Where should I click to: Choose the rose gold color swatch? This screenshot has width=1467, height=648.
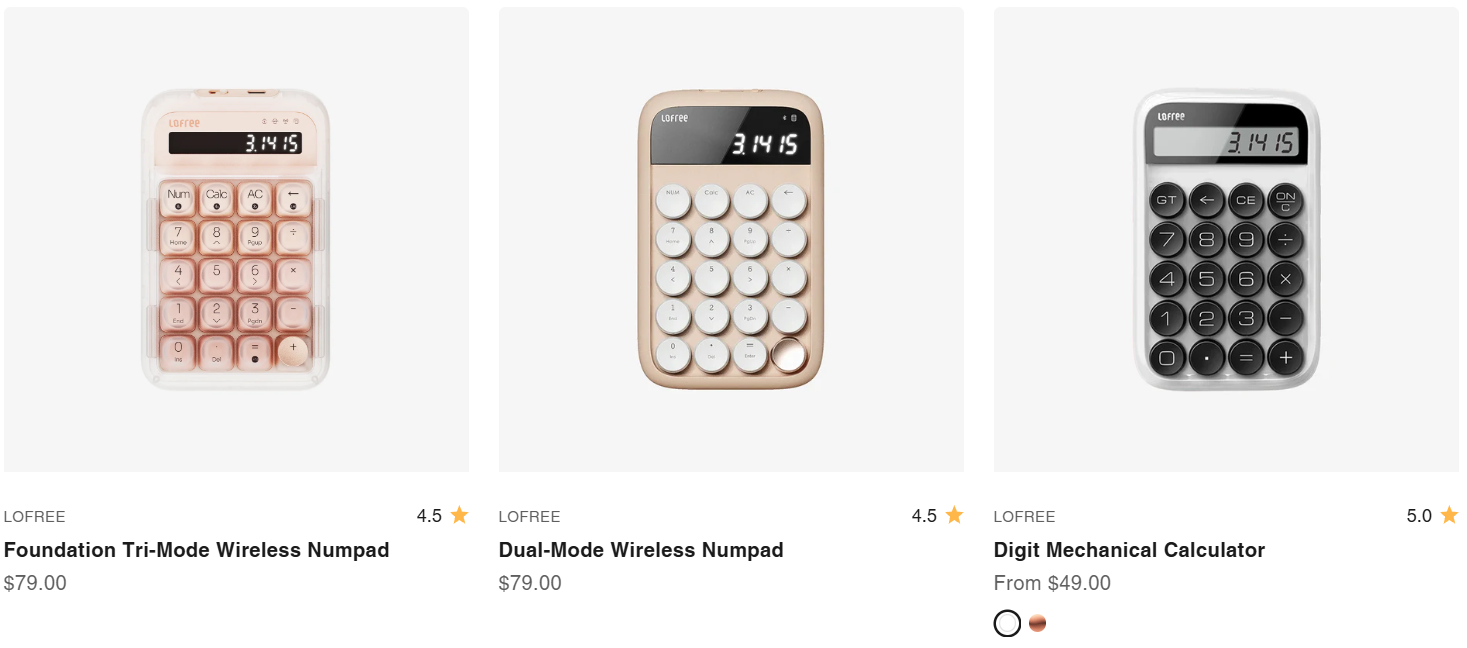tap(1038, 623)
